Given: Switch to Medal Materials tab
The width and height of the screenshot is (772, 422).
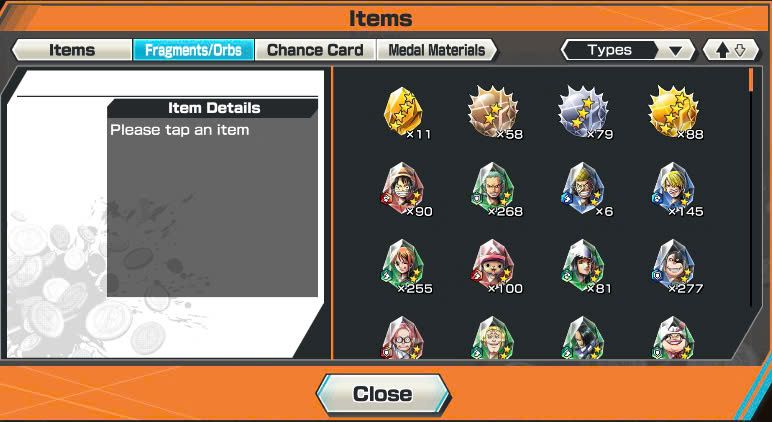Looking at the screenshot, I should pyautogui.click(x=437, y=50).
